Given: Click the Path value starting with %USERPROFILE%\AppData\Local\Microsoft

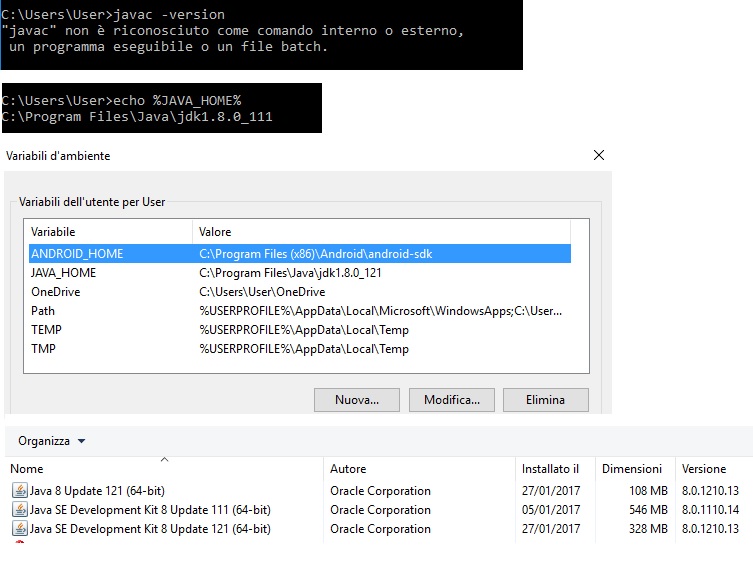Looking at the screenshot, I should pos(380,311).
